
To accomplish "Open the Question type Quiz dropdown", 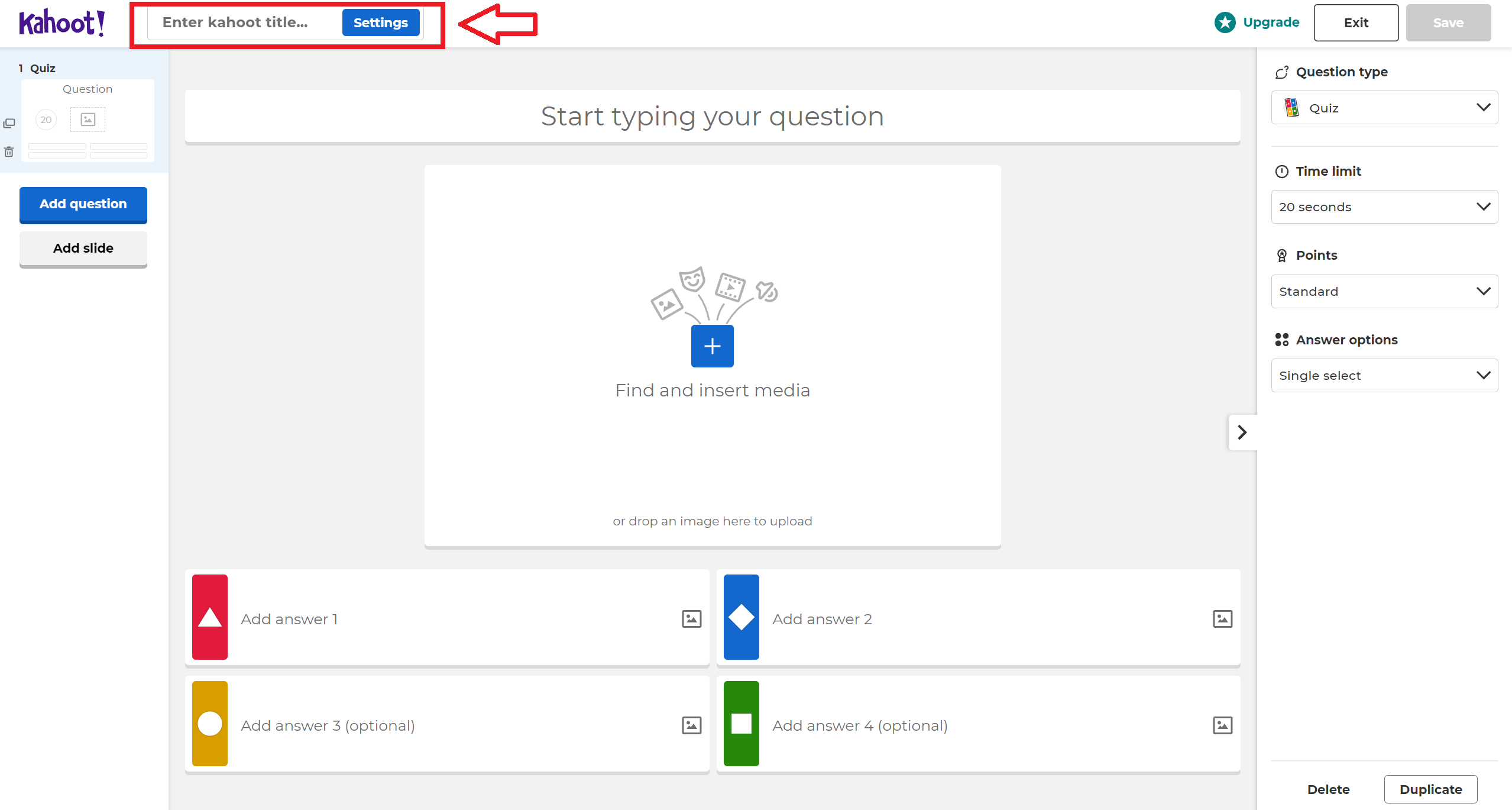I will click(x=1384, y=108).
